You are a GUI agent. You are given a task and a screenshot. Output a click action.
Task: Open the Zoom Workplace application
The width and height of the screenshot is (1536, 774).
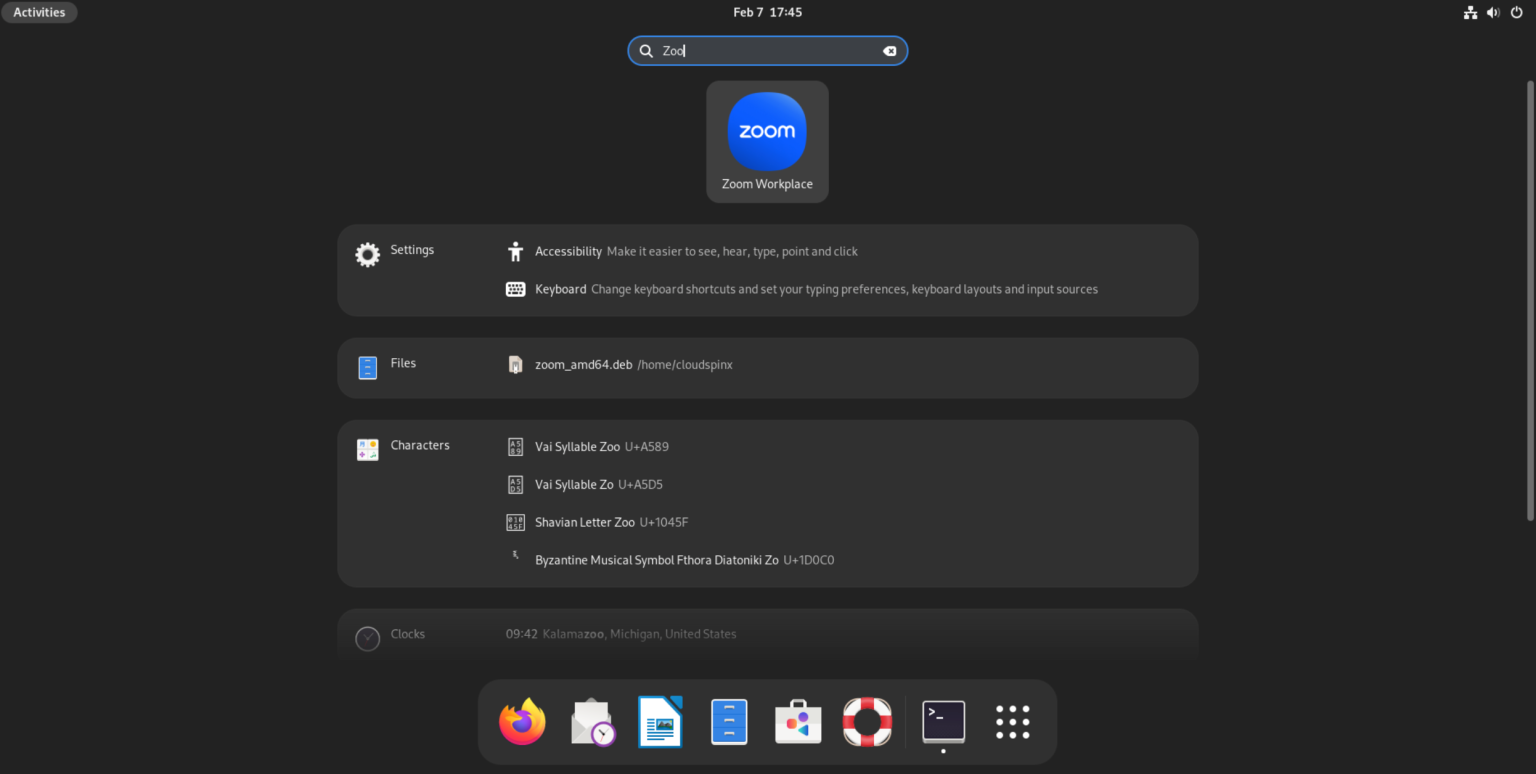pyautogui.click(x=767, y=140)
